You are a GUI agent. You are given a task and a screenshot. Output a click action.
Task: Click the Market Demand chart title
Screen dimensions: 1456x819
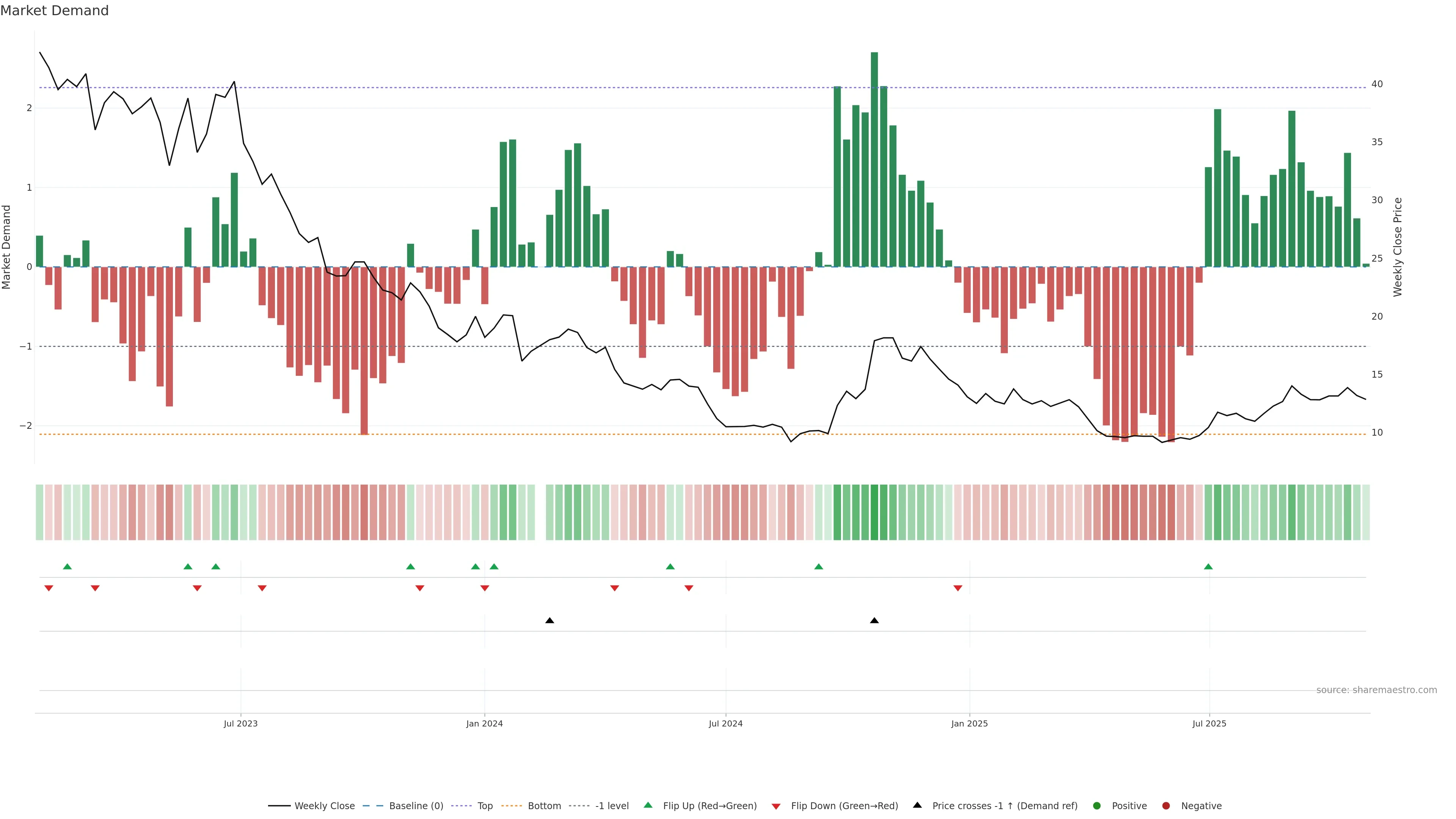[54, 11]
